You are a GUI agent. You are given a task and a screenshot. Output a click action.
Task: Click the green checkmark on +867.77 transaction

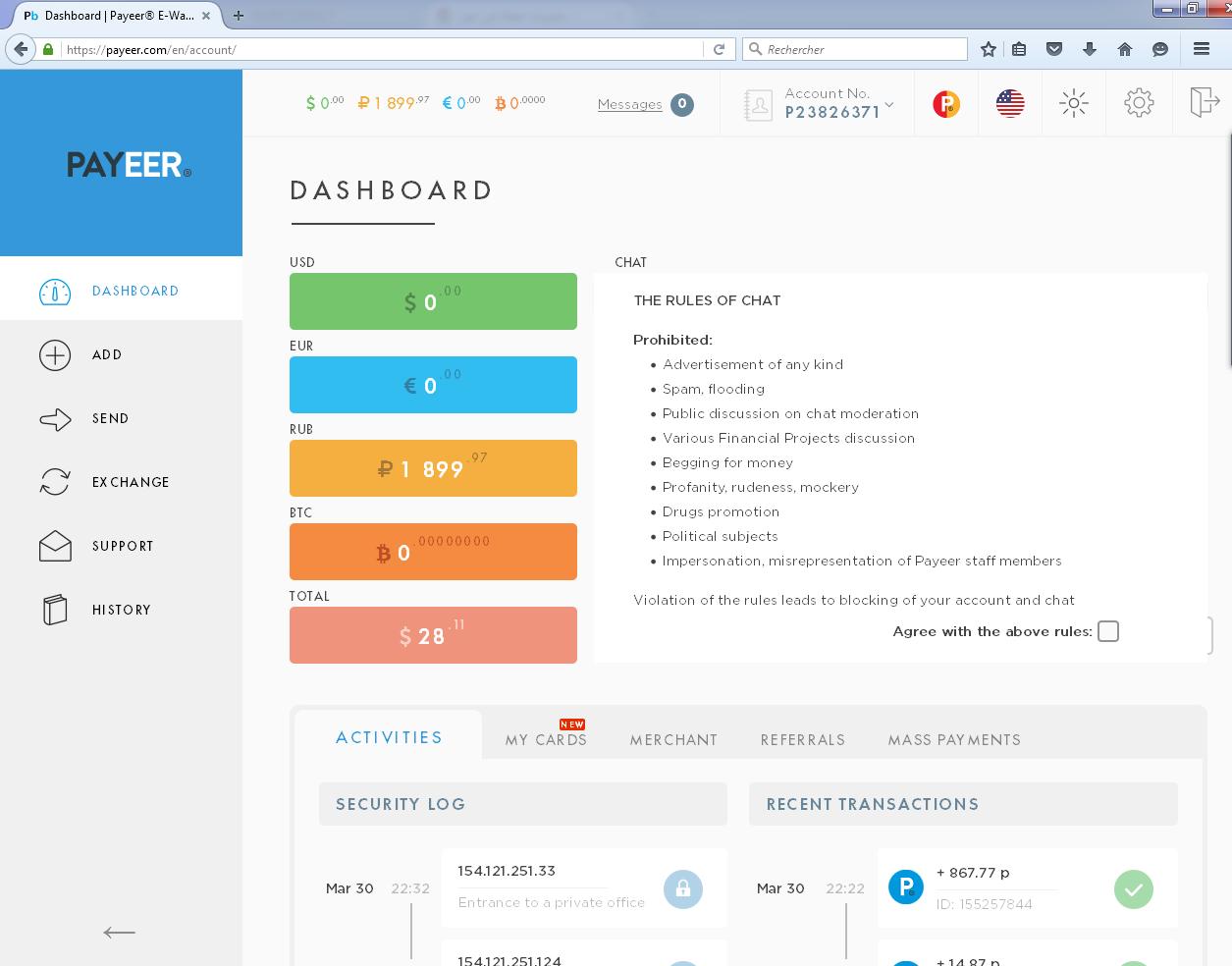[1134, 889]
